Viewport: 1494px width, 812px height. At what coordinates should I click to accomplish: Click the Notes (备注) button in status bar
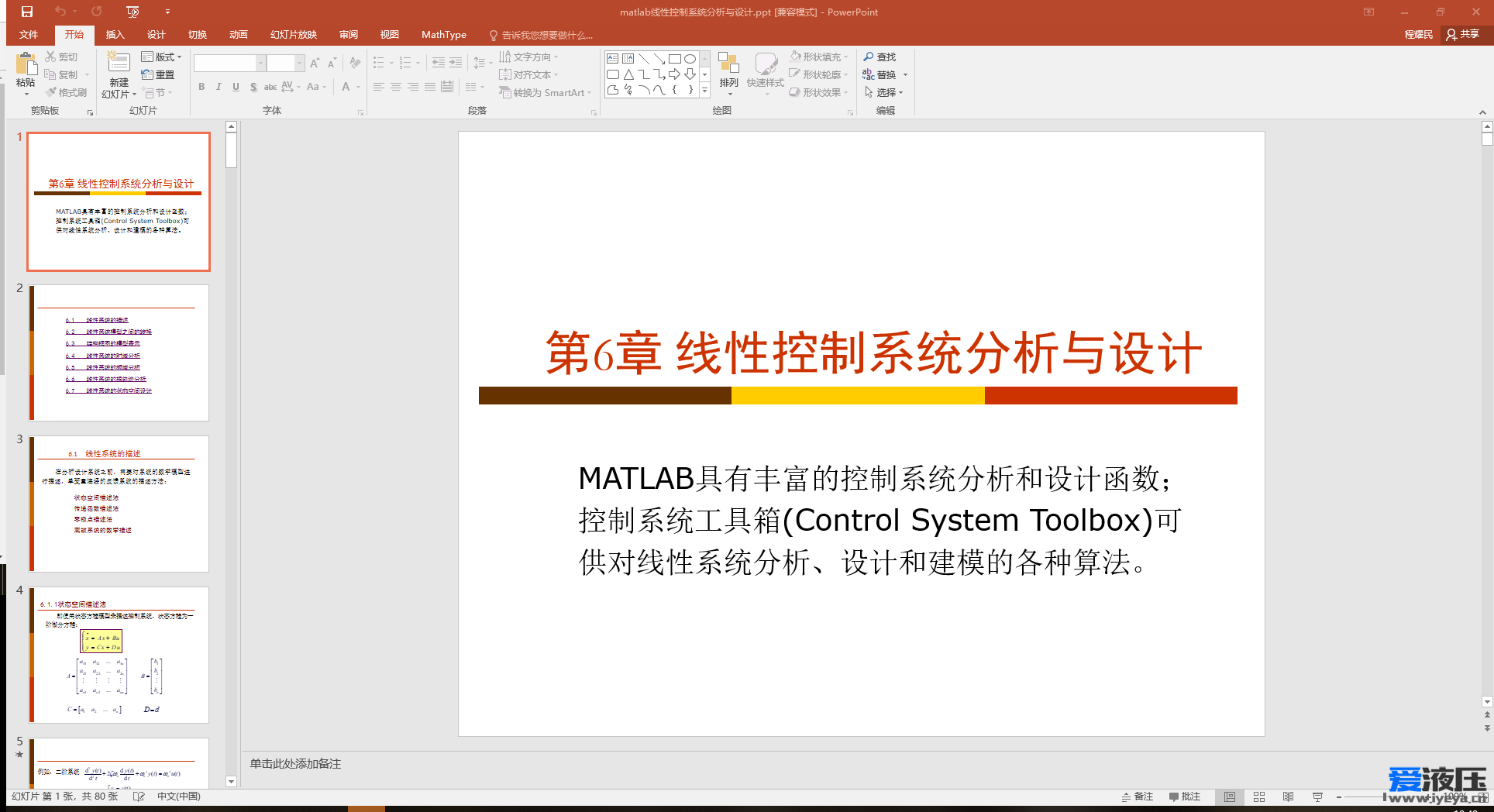pos(1137,797)
